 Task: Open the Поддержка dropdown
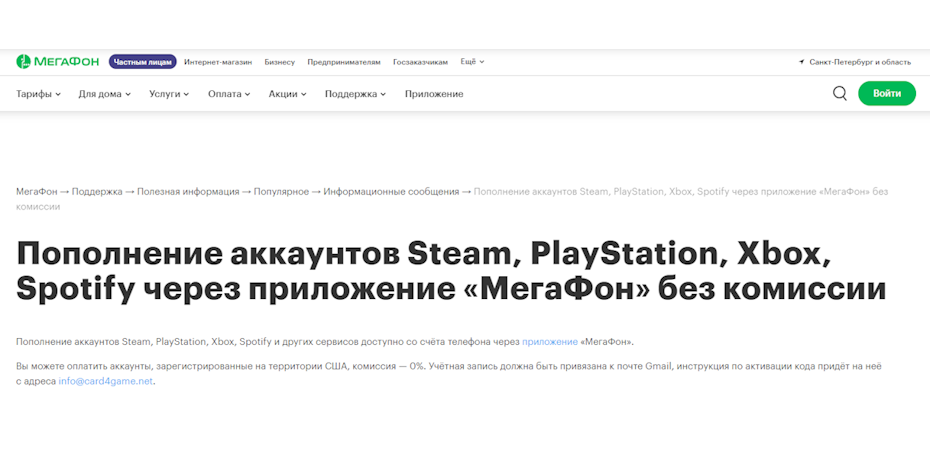(x=355, y=94)
